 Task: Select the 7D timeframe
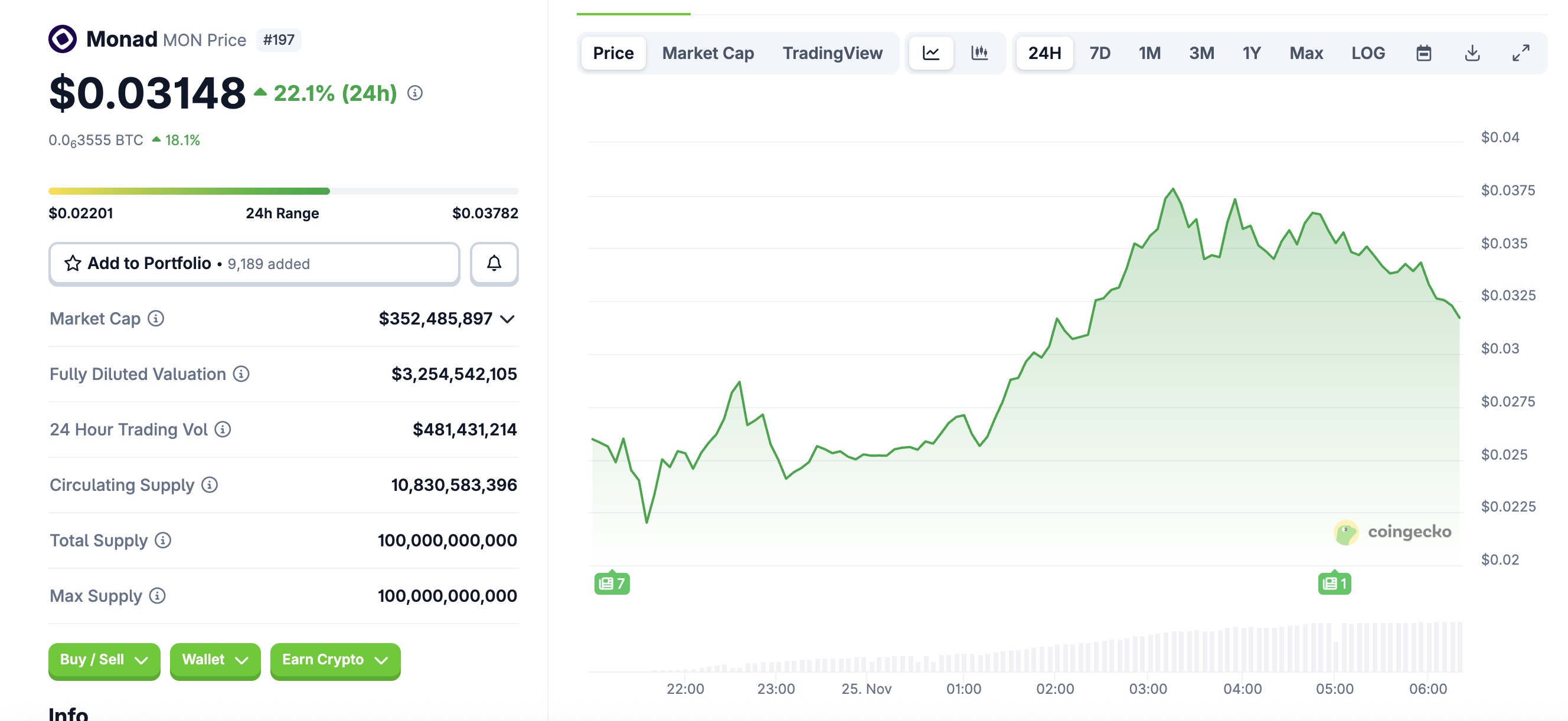click(x=1099, y=53)
